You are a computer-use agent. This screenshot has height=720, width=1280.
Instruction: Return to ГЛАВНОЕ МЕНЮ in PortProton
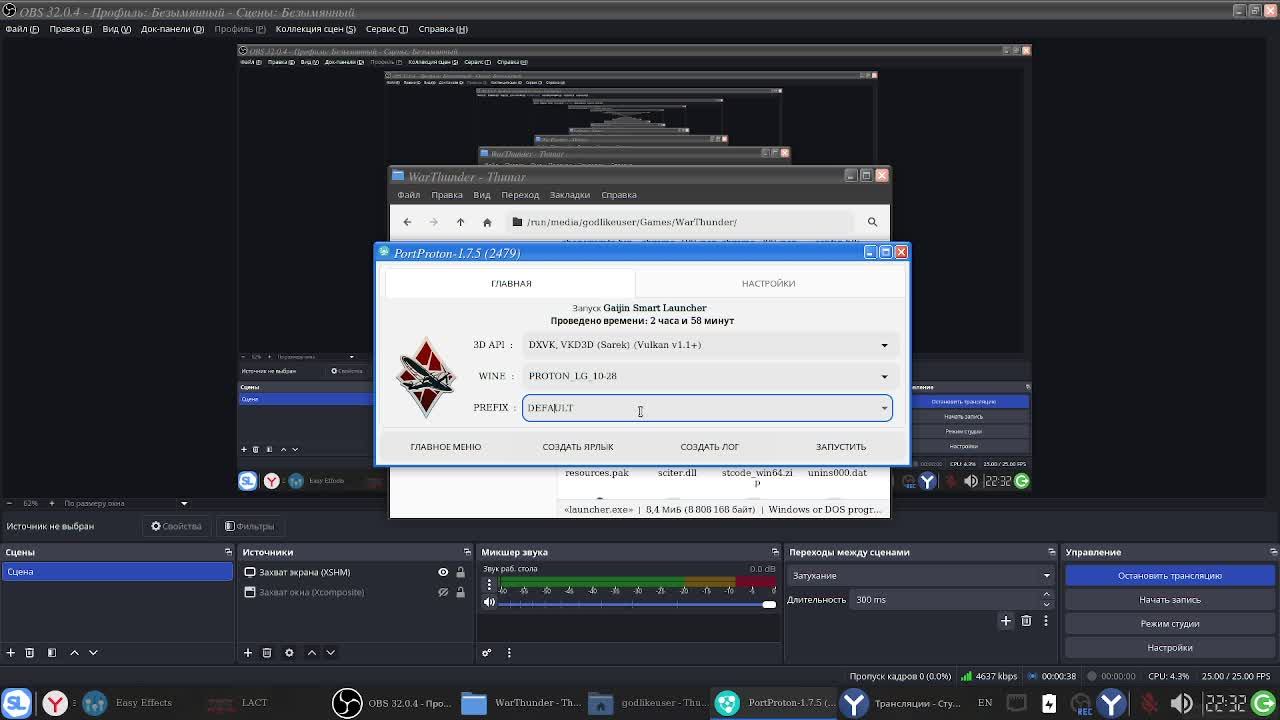click(445, 447)
